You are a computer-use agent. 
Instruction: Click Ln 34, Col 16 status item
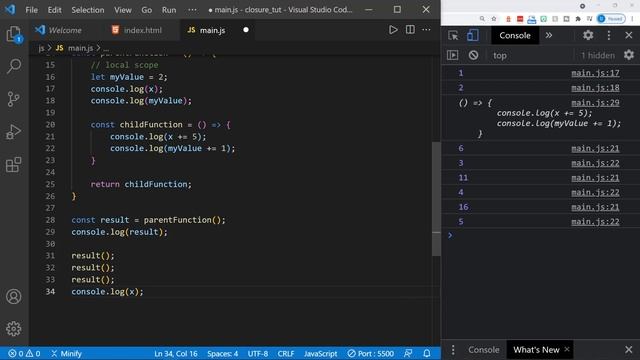tap(176, 353)
